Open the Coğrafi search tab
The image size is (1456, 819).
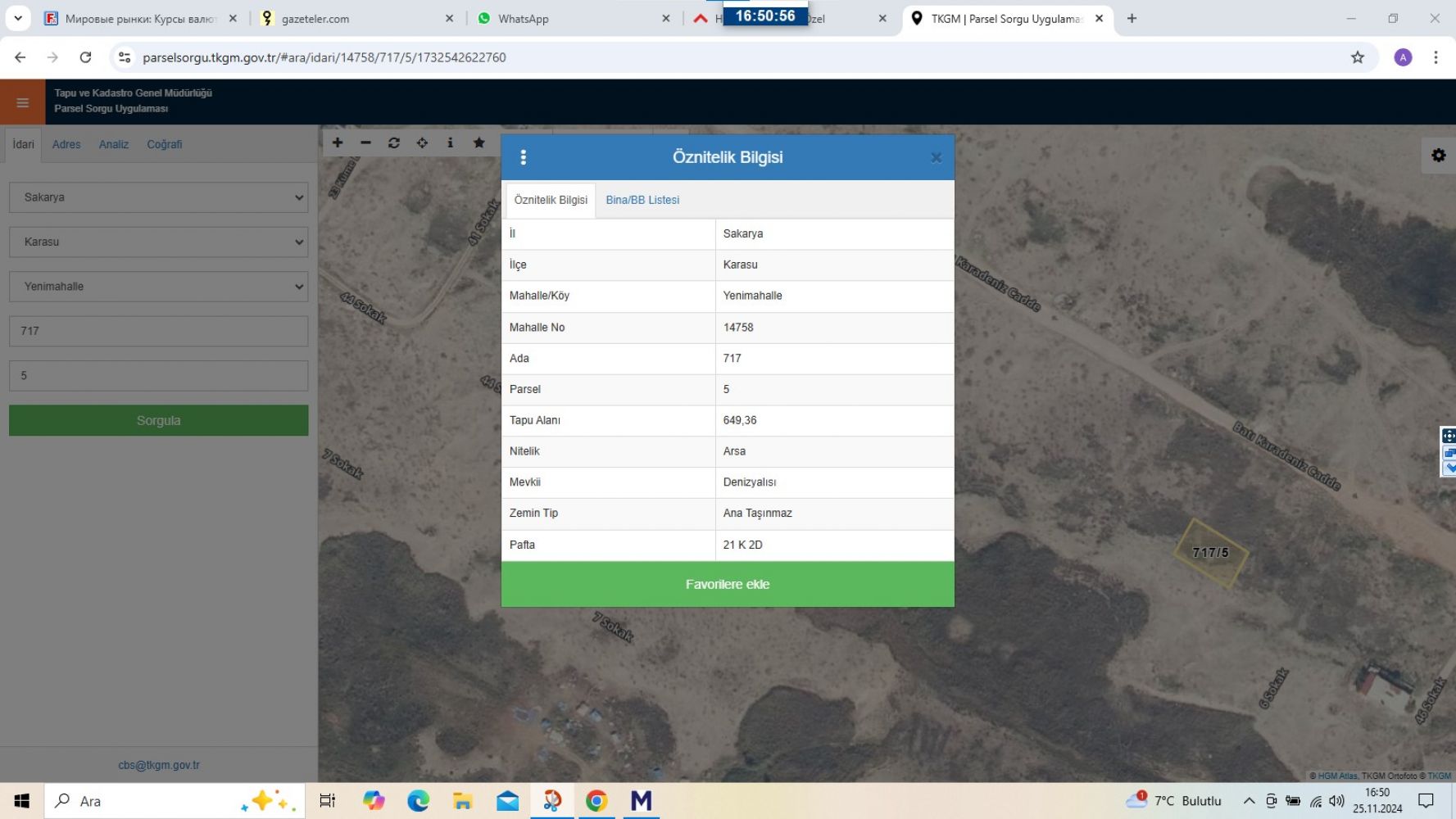(165, 144)
